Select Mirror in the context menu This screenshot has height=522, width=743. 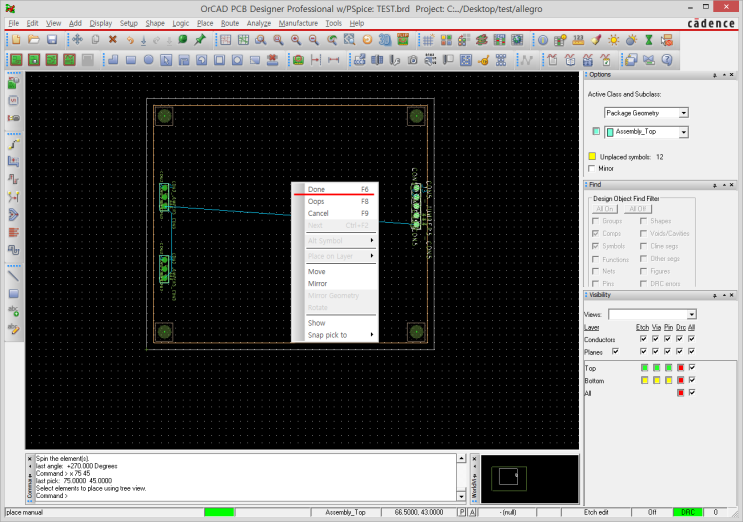click(x=317, y=283)
